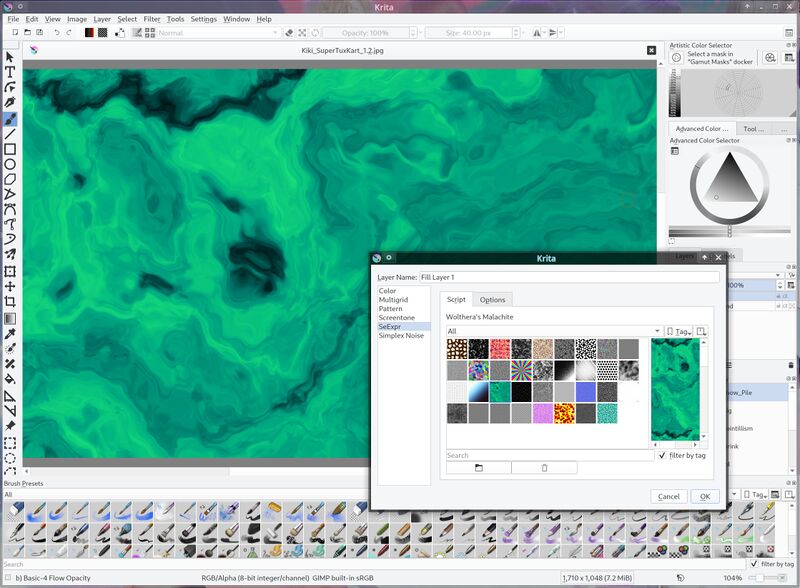800x588 pixels.
Task: Select the Ellipse tool
Action: 10,164
